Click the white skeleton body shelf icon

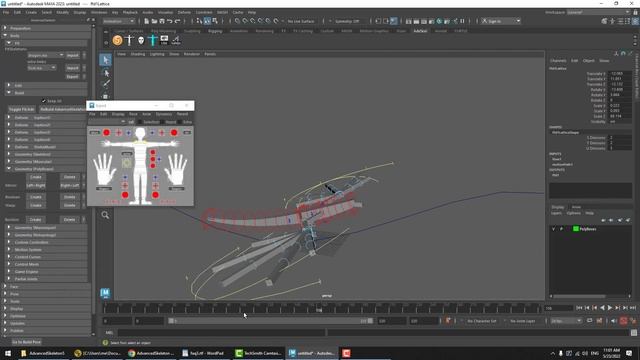(129, 40)
